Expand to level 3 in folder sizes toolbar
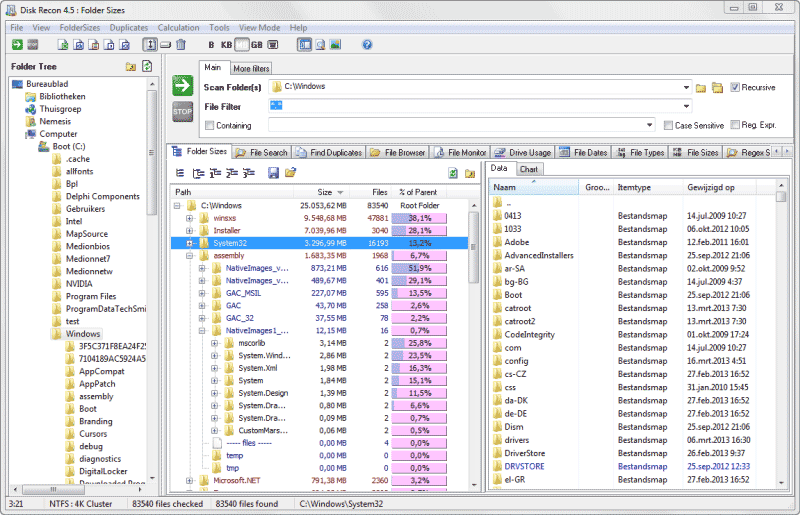800x515 pixels. 248,173
